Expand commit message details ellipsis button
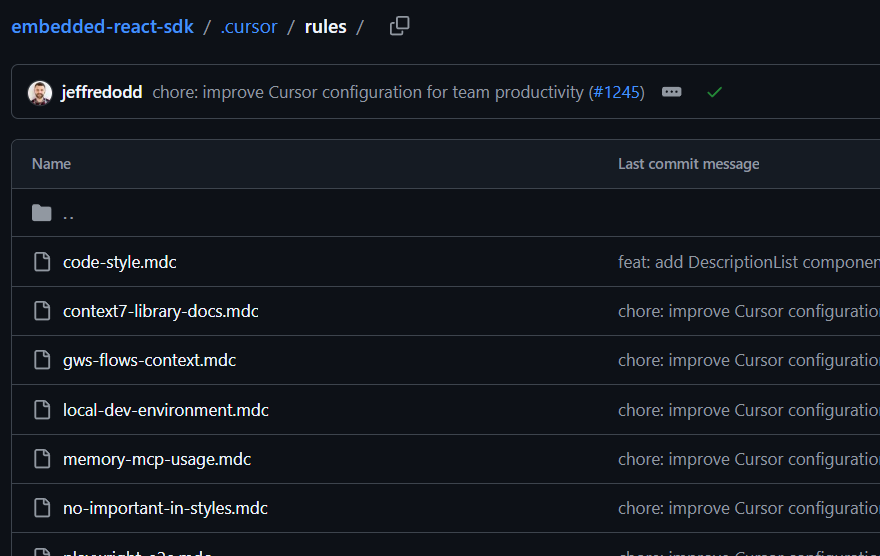880x556 pixels. pos(672,92)
